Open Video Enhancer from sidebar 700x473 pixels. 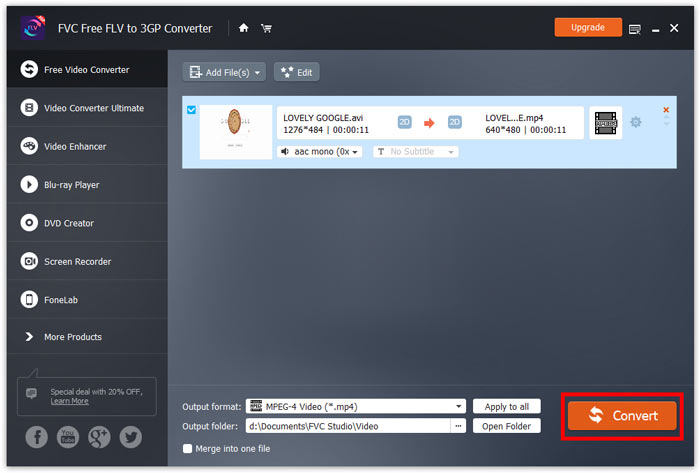(x=88, y=146)
